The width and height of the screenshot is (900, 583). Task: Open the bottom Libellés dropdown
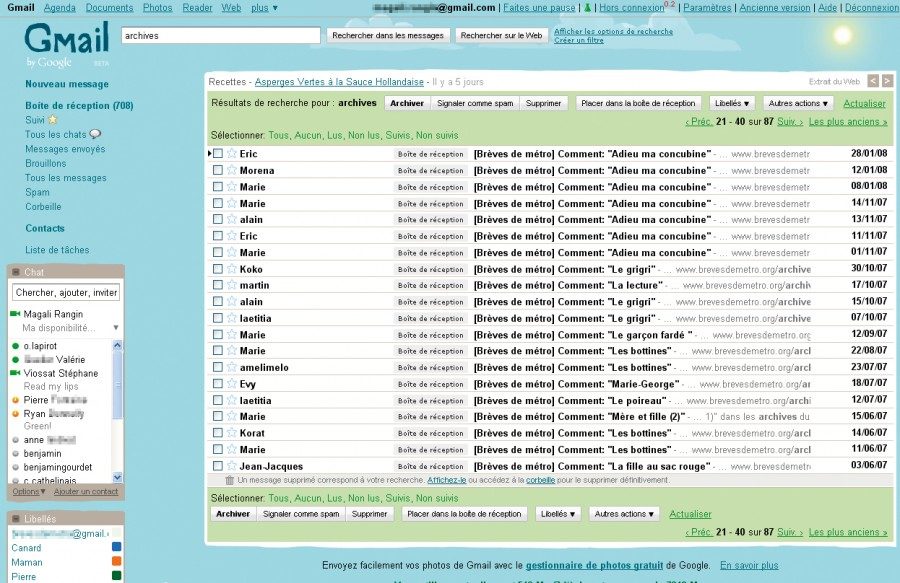(x=558, y=514)
